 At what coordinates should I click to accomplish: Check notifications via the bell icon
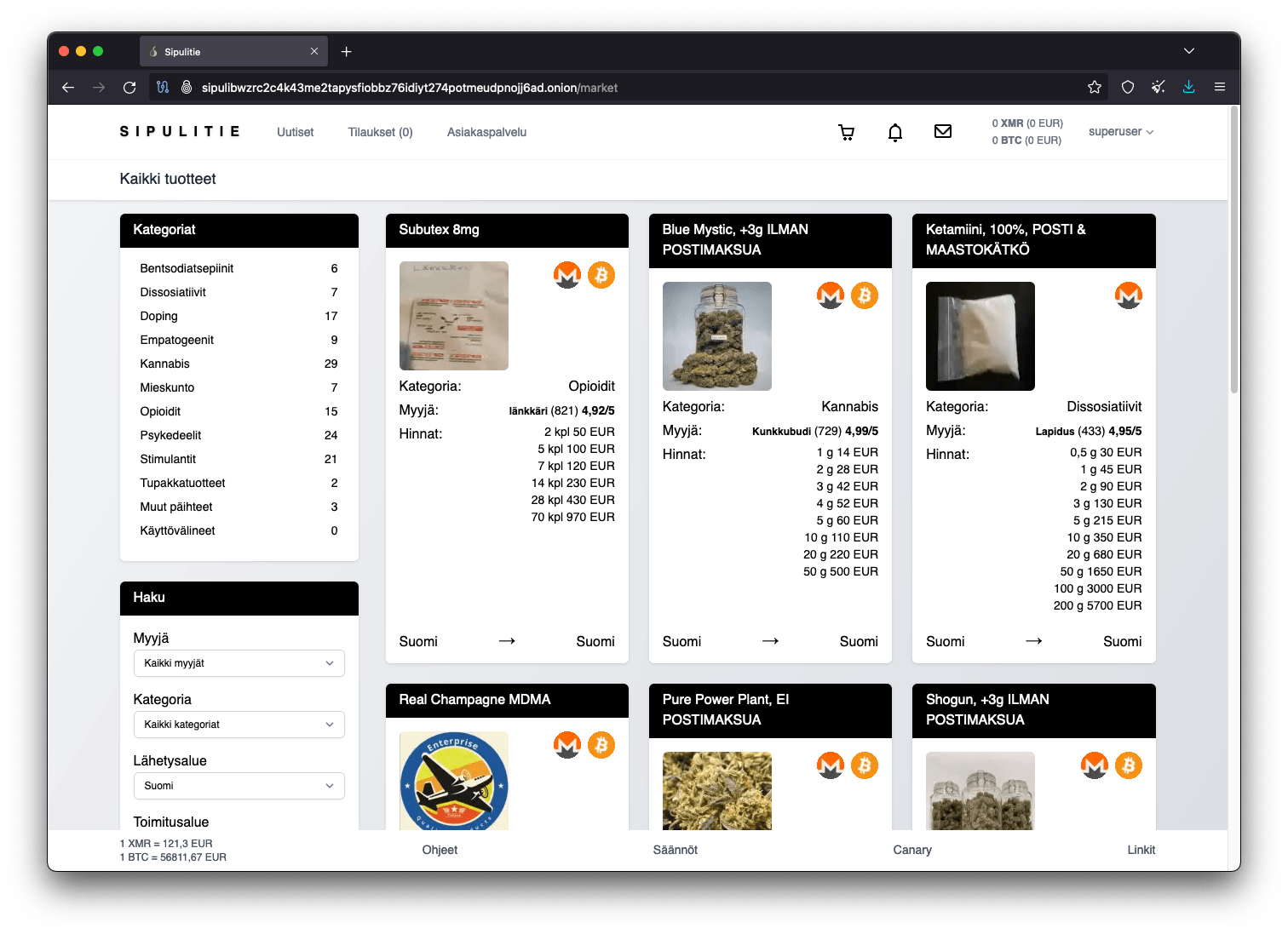click(894, 132)
